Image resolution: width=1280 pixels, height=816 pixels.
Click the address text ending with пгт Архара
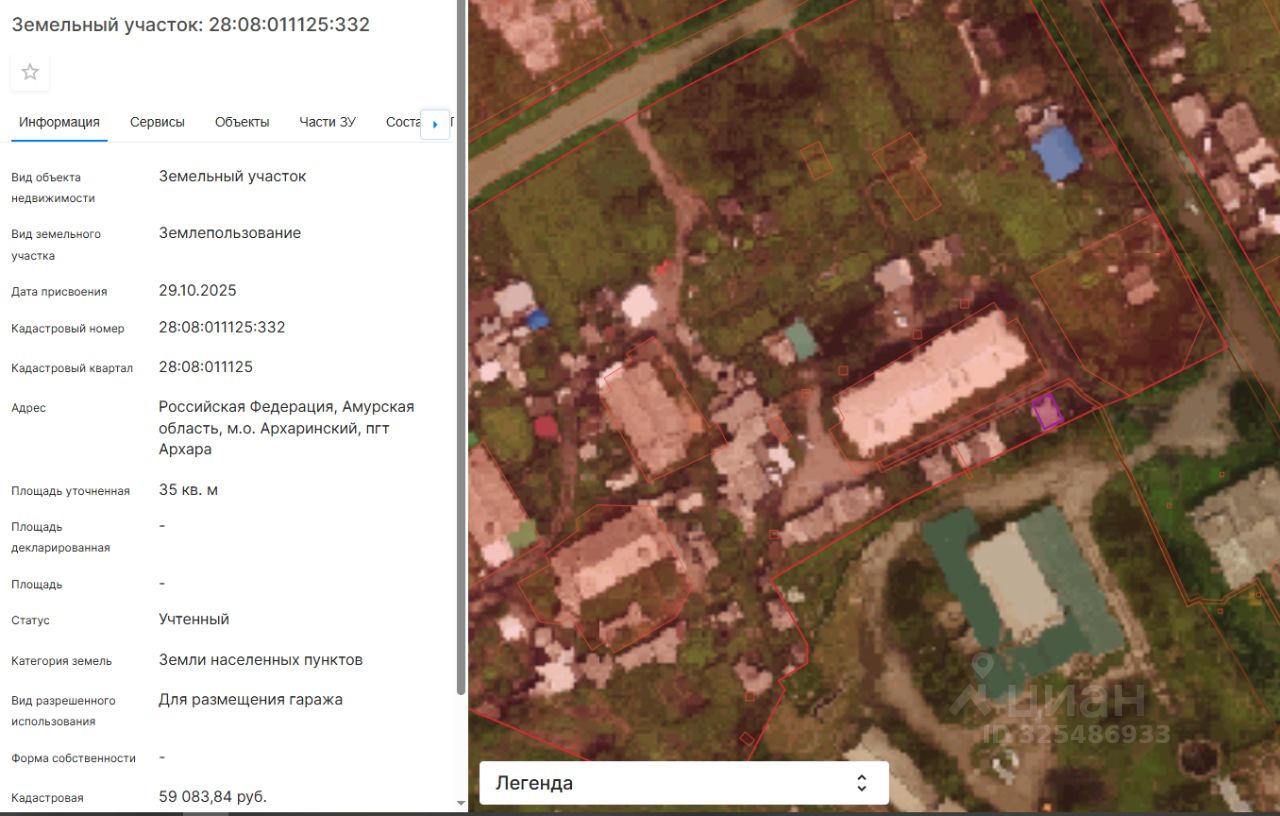(x=286, y=428)
